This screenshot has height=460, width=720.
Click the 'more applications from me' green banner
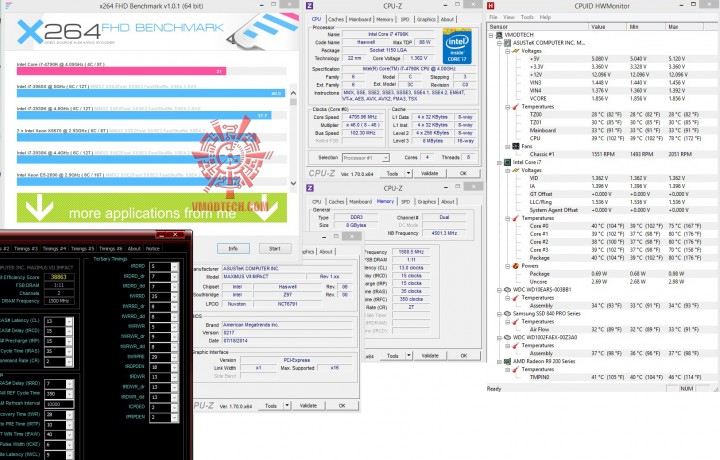(x=152, y=208)
